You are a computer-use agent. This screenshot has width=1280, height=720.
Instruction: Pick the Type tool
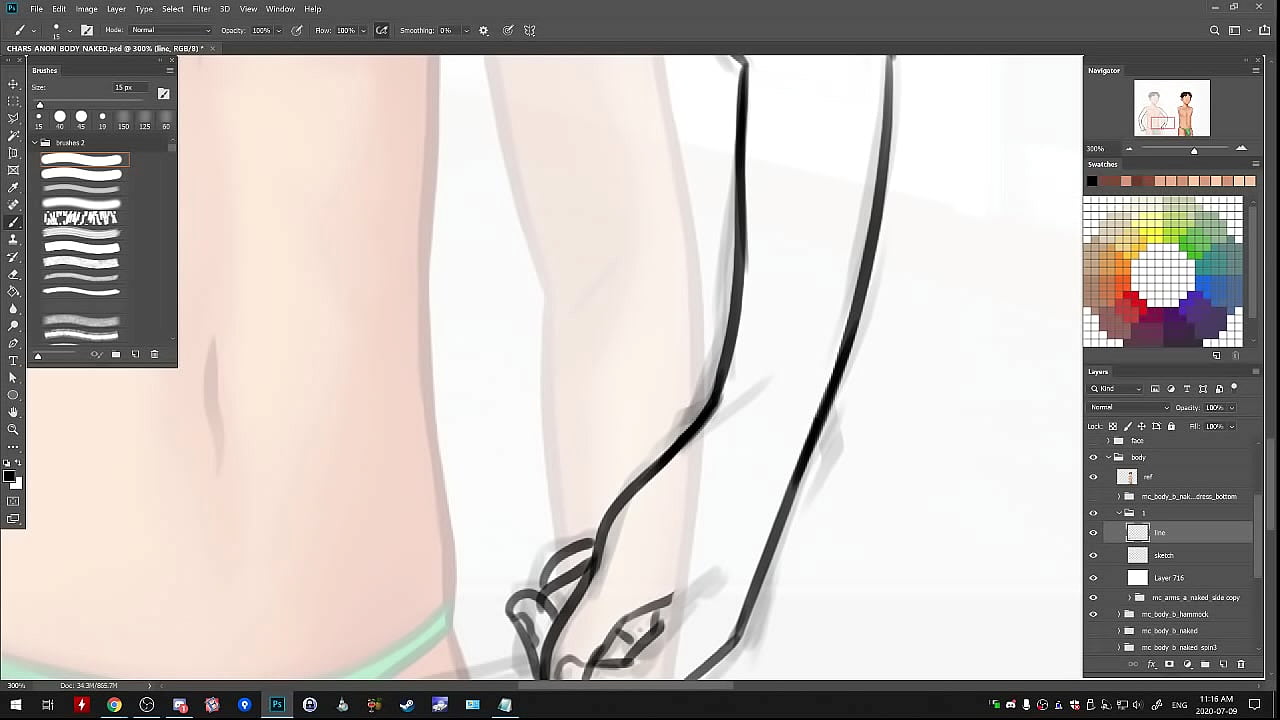coord(13,360)
